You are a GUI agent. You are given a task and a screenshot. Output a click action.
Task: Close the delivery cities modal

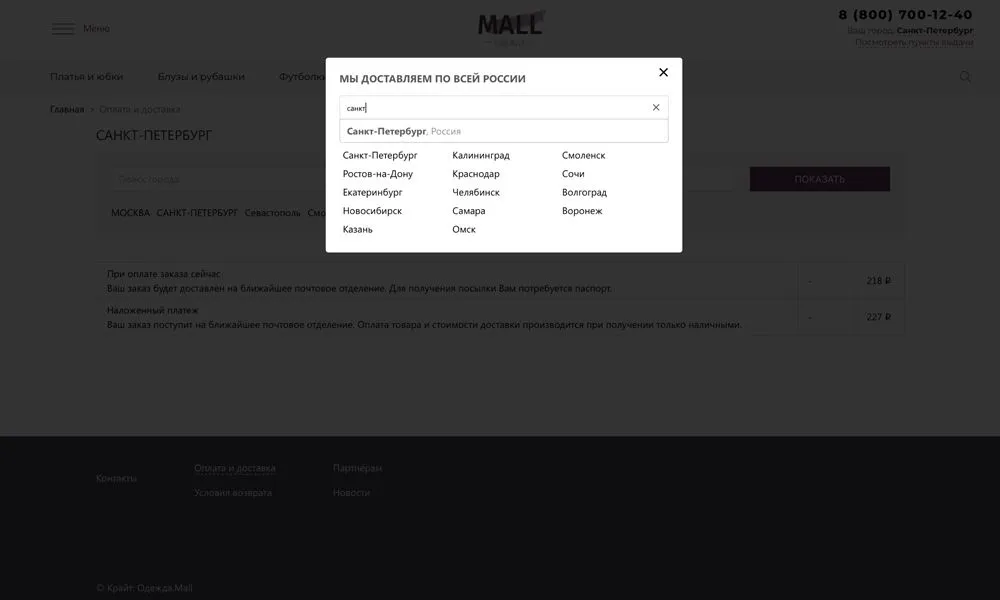click(663, 72)
